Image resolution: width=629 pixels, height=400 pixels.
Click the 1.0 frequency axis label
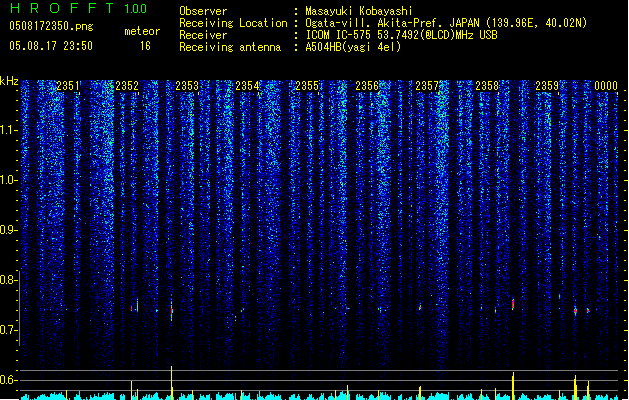[8, 180]
